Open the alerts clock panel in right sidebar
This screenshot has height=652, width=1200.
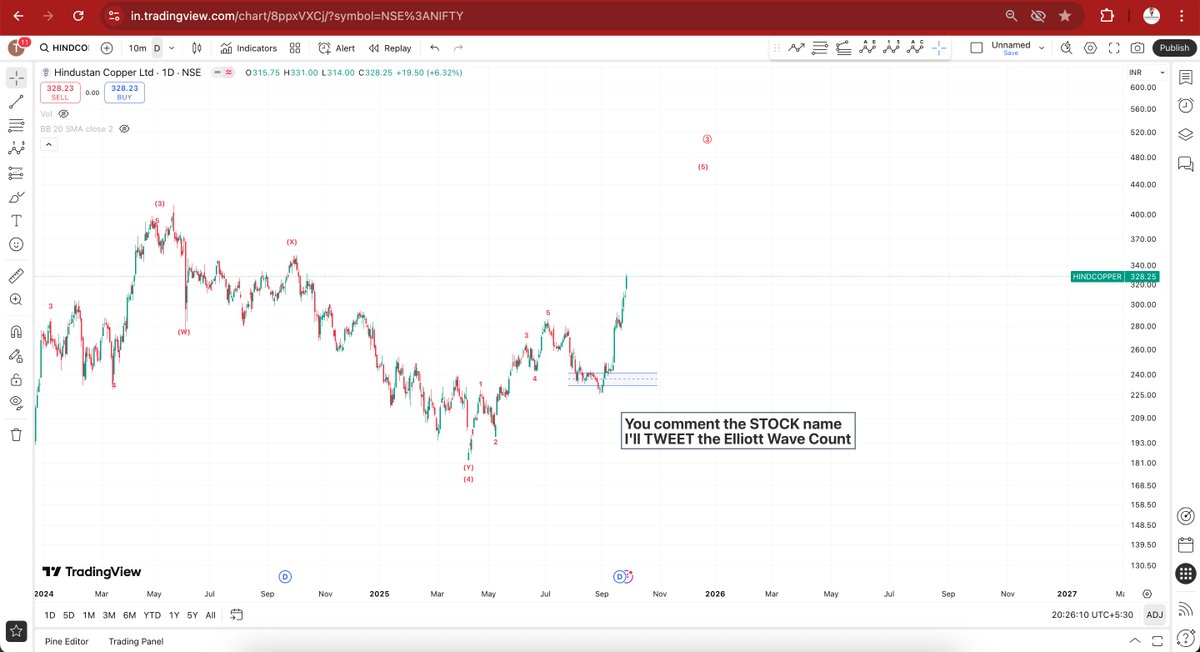(1185, 105)
